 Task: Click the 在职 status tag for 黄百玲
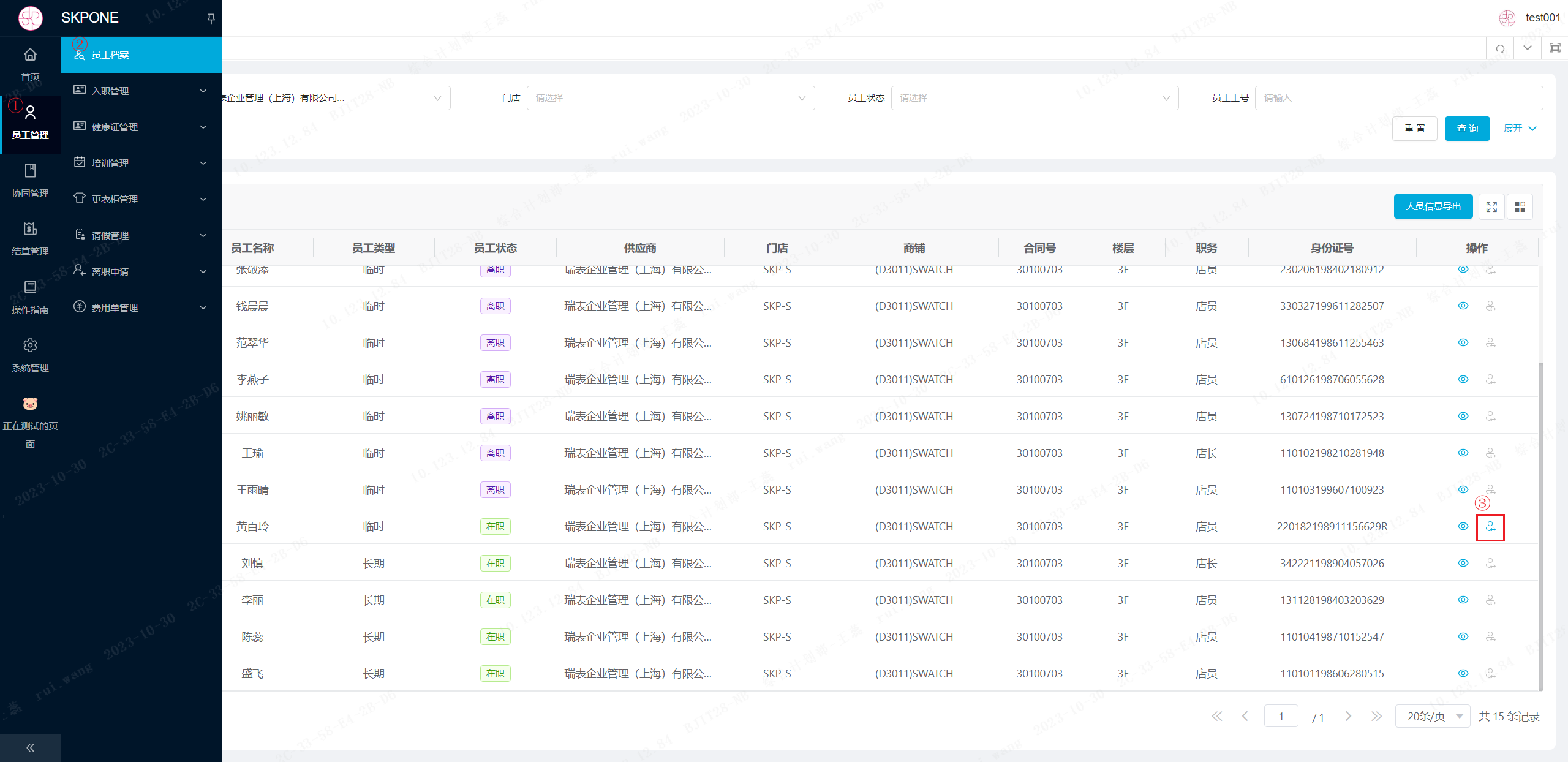[x=495, y=527]
